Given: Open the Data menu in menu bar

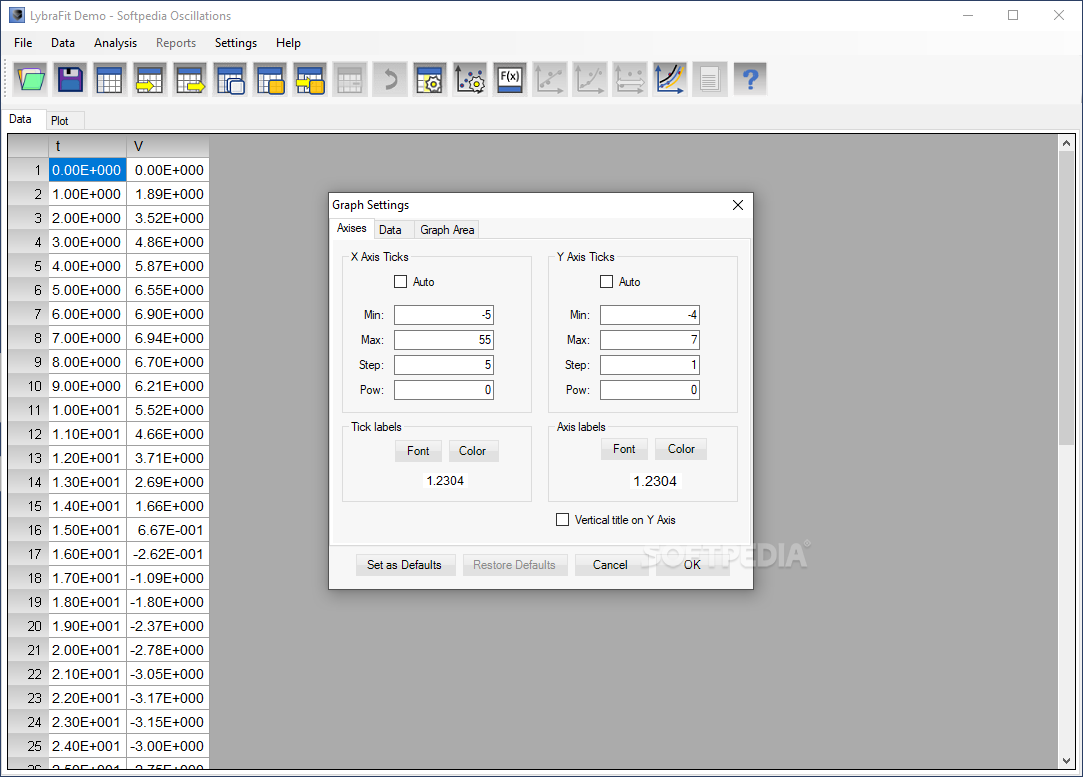Looking at the screenshot, I should tap(63, 43).
